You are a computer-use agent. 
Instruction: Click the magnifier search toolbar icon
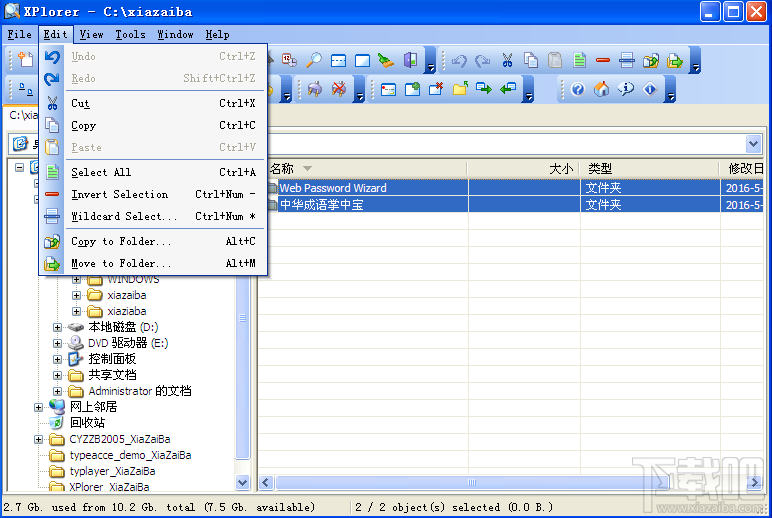(x=314, y=61)
